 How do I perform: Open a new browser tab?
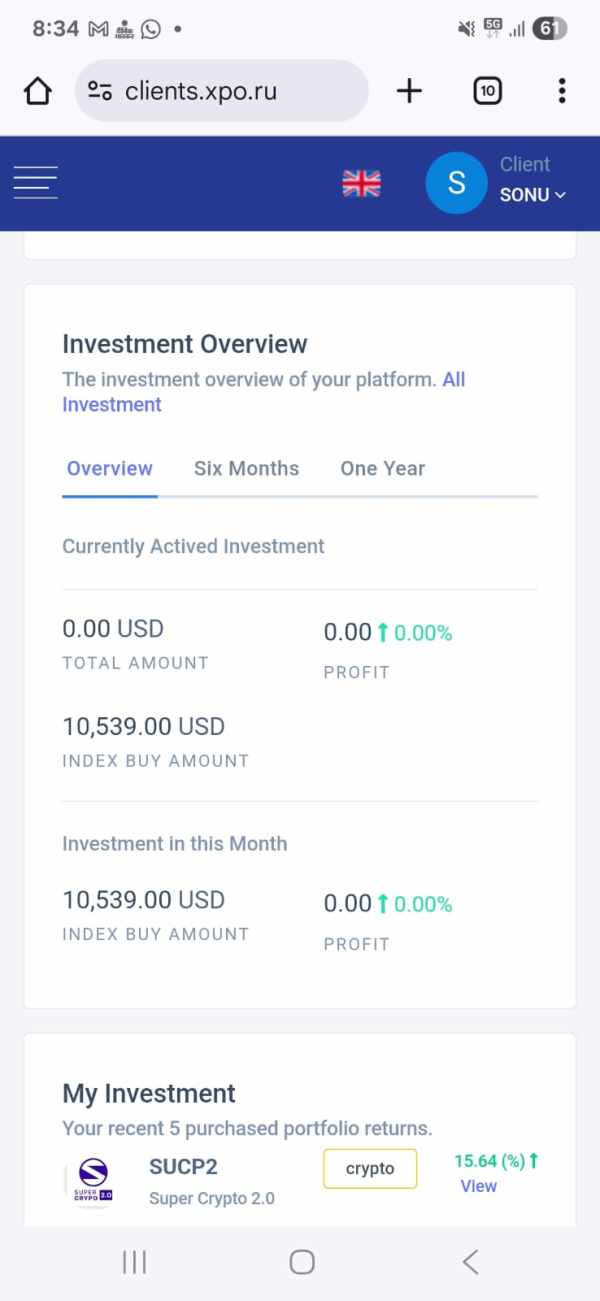(409, 91)
